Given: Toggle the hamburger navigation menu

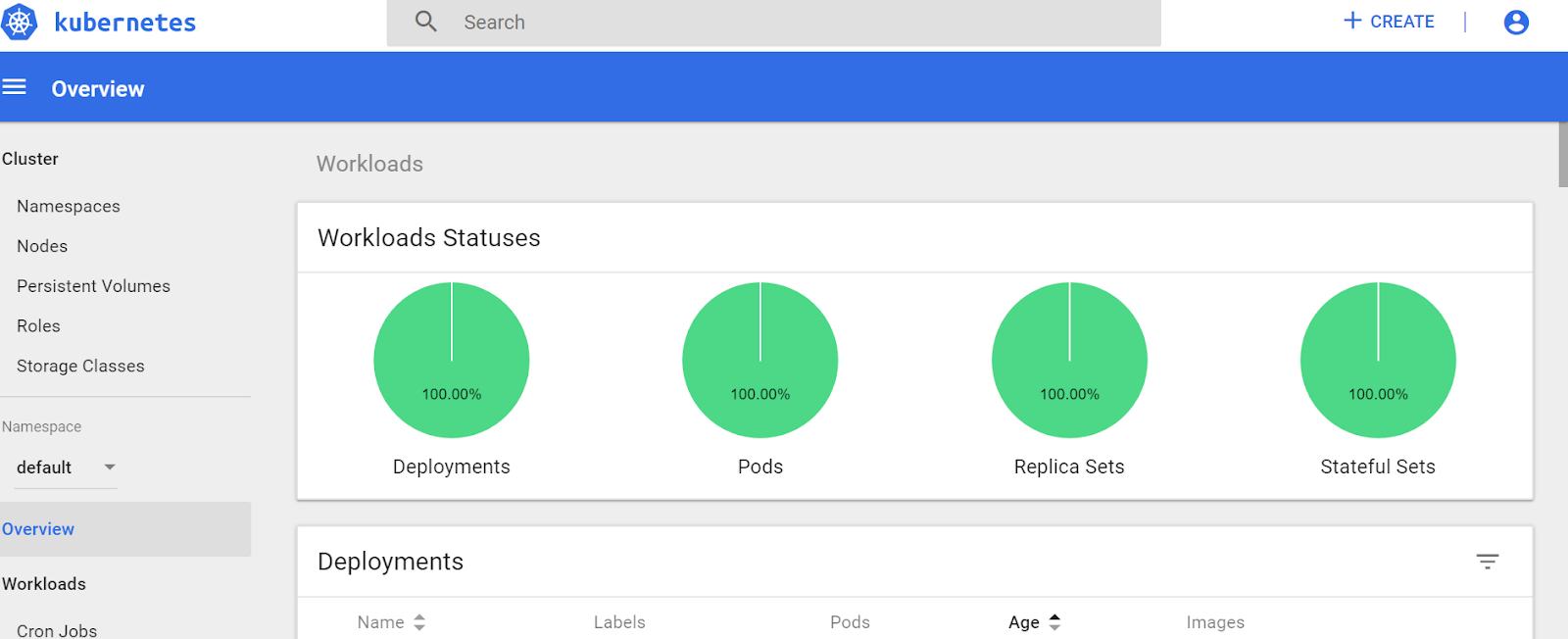Looking at the screenshot, I should pos(14,87).
